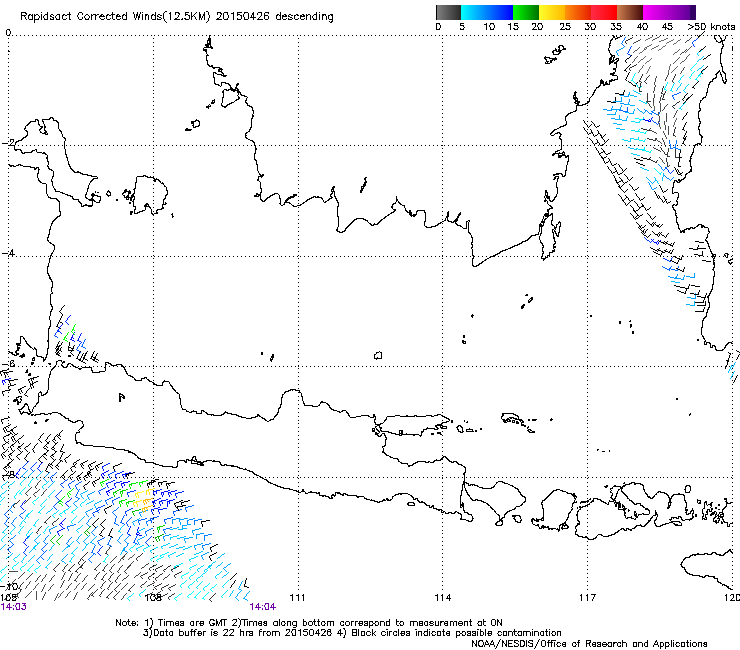Click the '-4' latitude axis label
The height and width of the screenshot is (650, 740).
click(8, 253)
